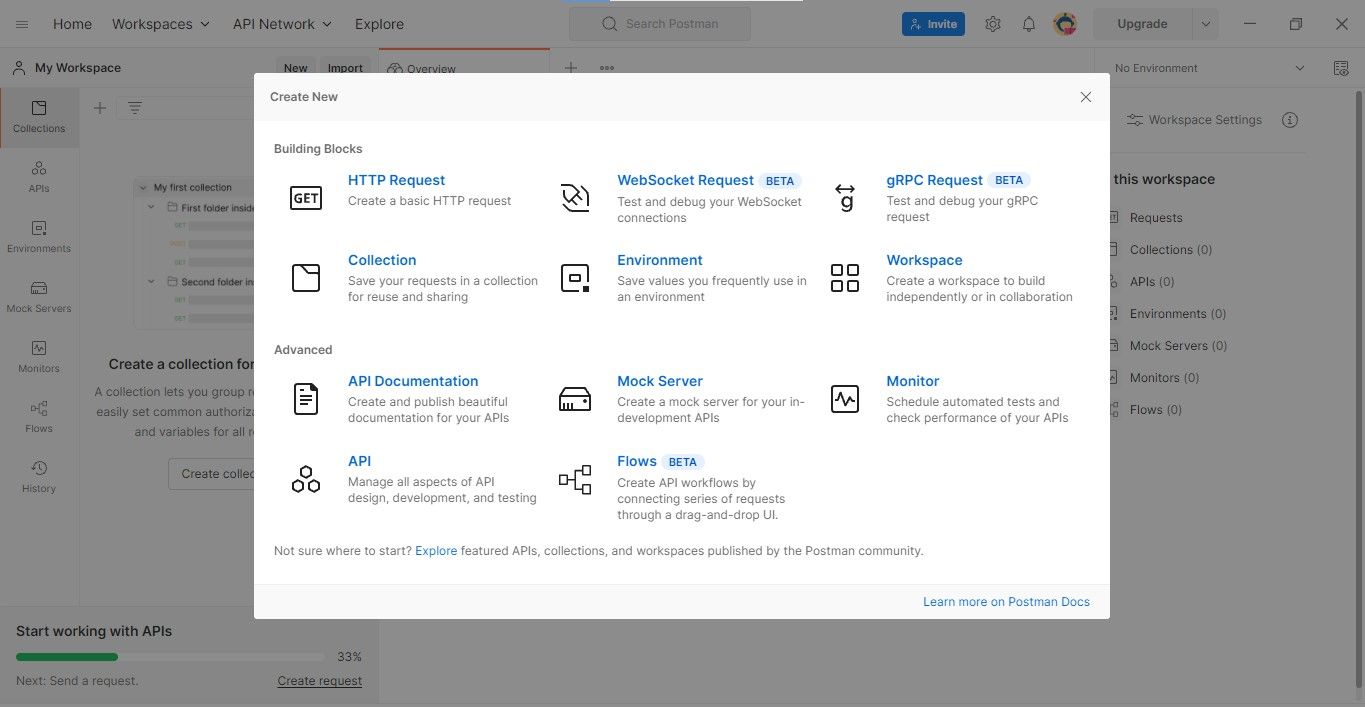1365x707 pixels.
Task: Open Workspace Settings
Action: tap(1194, 120)
